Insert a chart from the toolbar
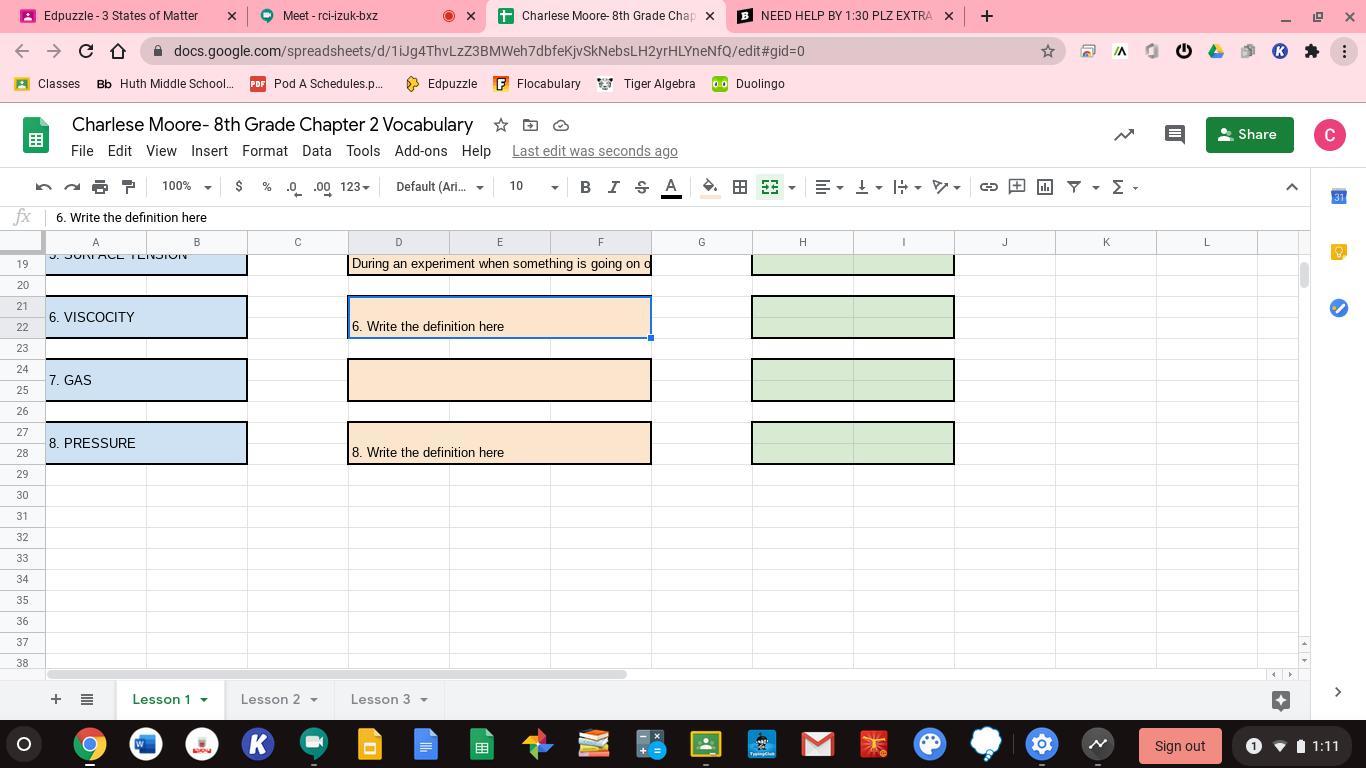This screenshot has height=768, width=1366. (1045, 187)
